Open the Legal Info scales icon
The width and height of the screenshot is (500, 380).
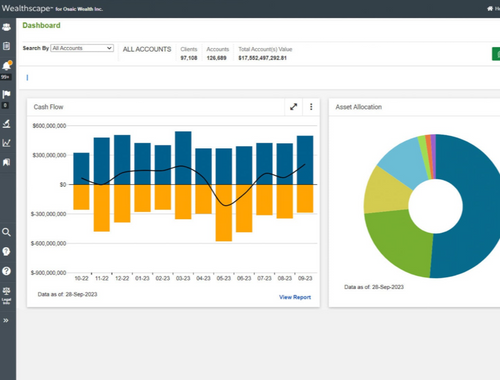pyautogui.click(x=6, y=296)
